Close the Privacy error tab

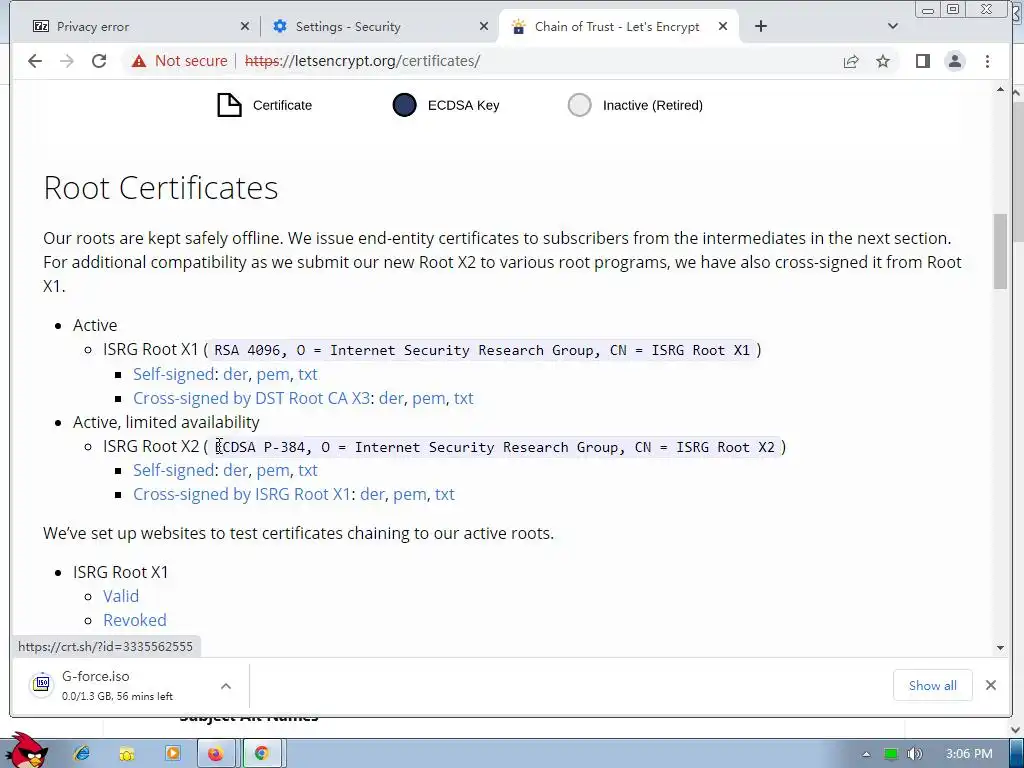point(244,27)
